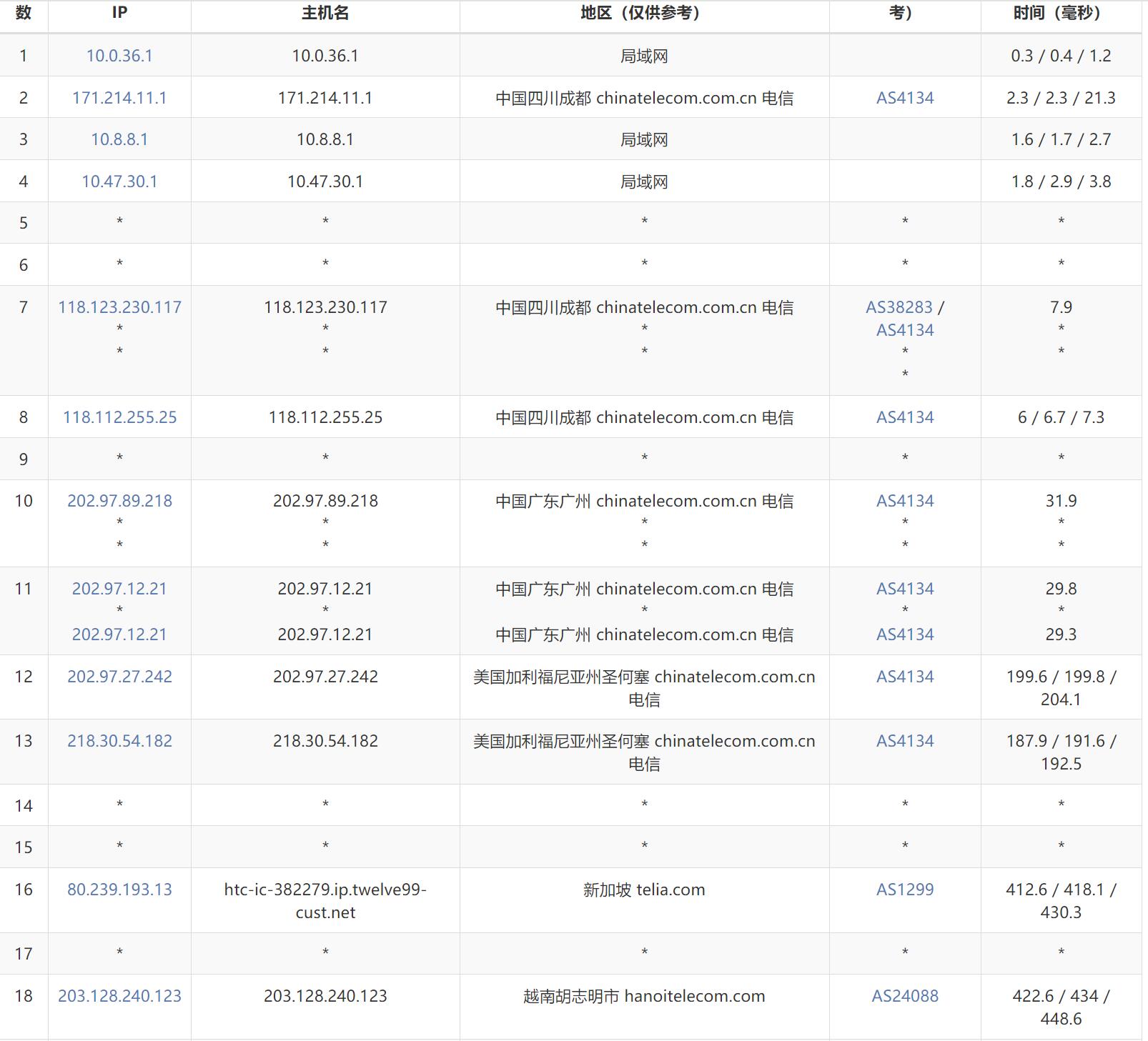
Task: Select 局域网 text in hop 4
Action: 644,181
